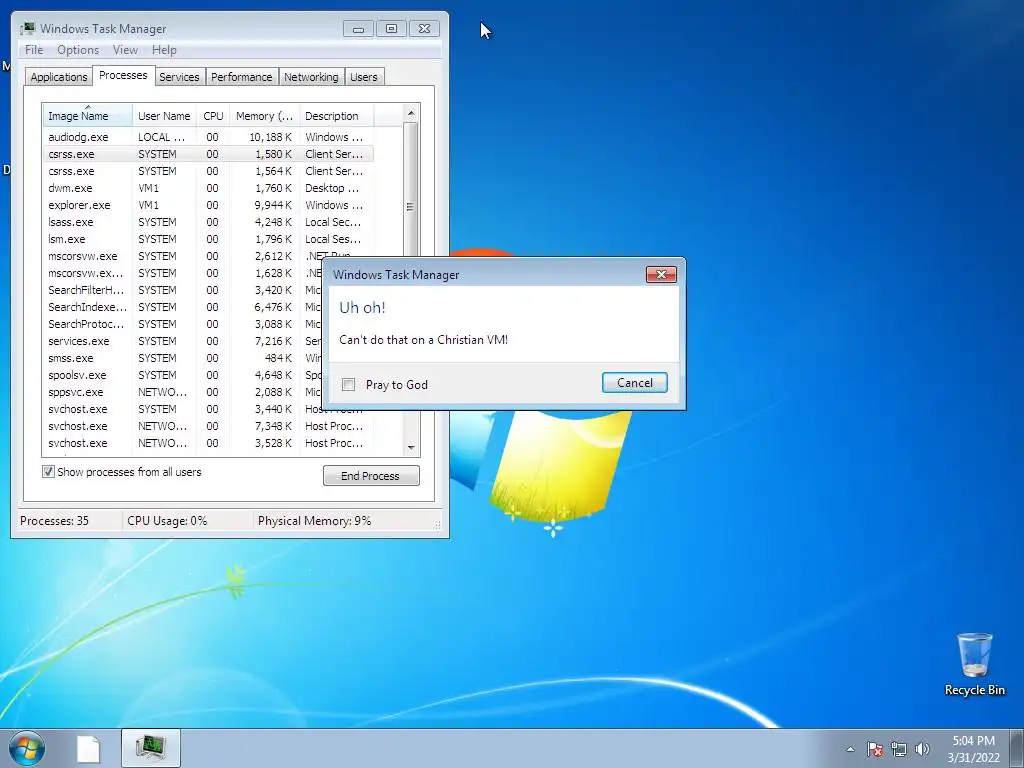
Task: Click the process list scroll up arrow
Action: tap(411, 113)
